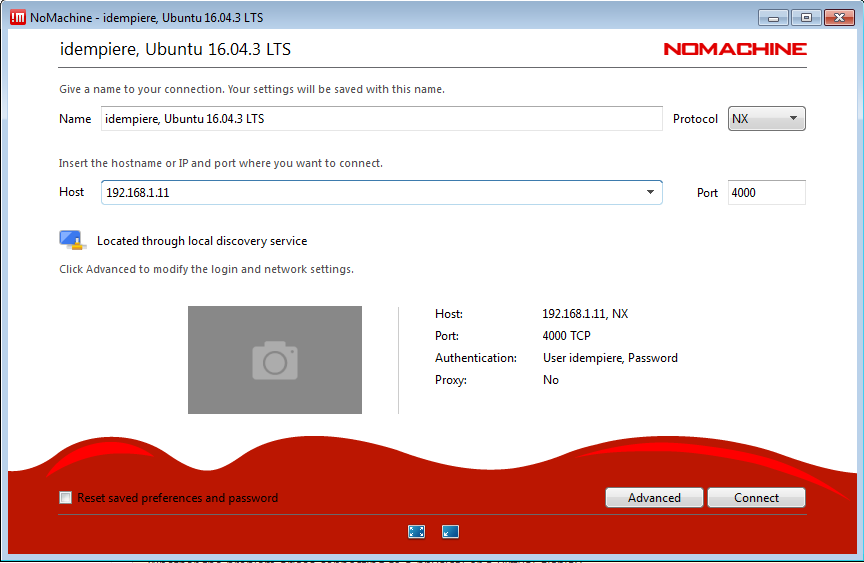Maximize the NoMachine window

click(x=806, y=18)
